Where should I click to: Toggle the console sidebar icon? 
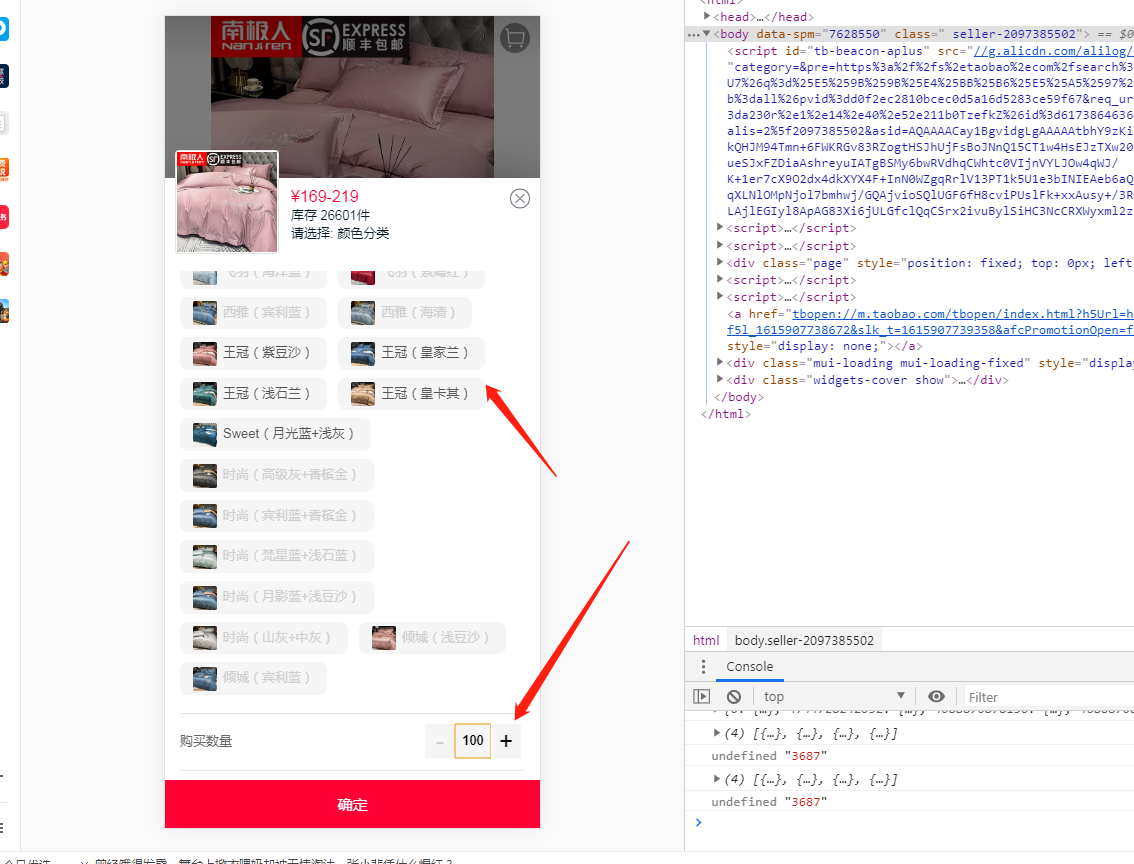(x=702, y=696)
